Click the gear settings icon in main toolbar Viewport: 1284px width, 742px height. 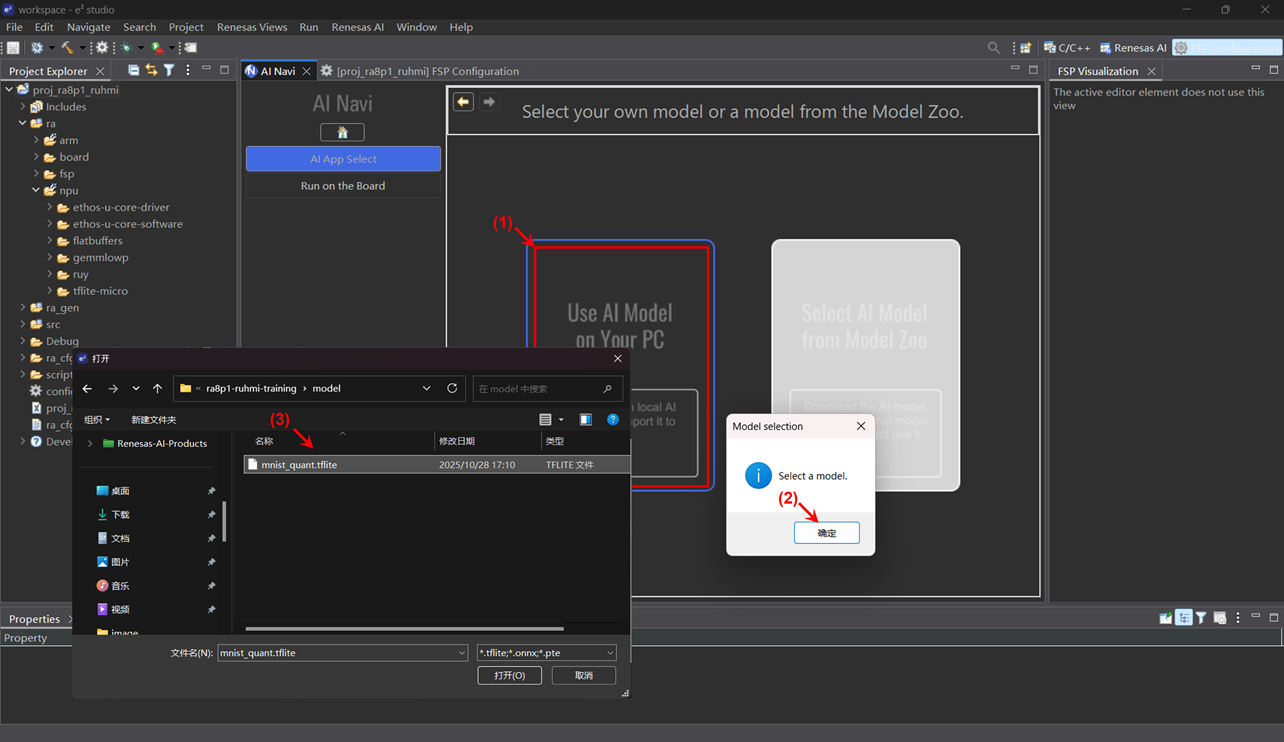pyautogui.click(x=102, y=47)
